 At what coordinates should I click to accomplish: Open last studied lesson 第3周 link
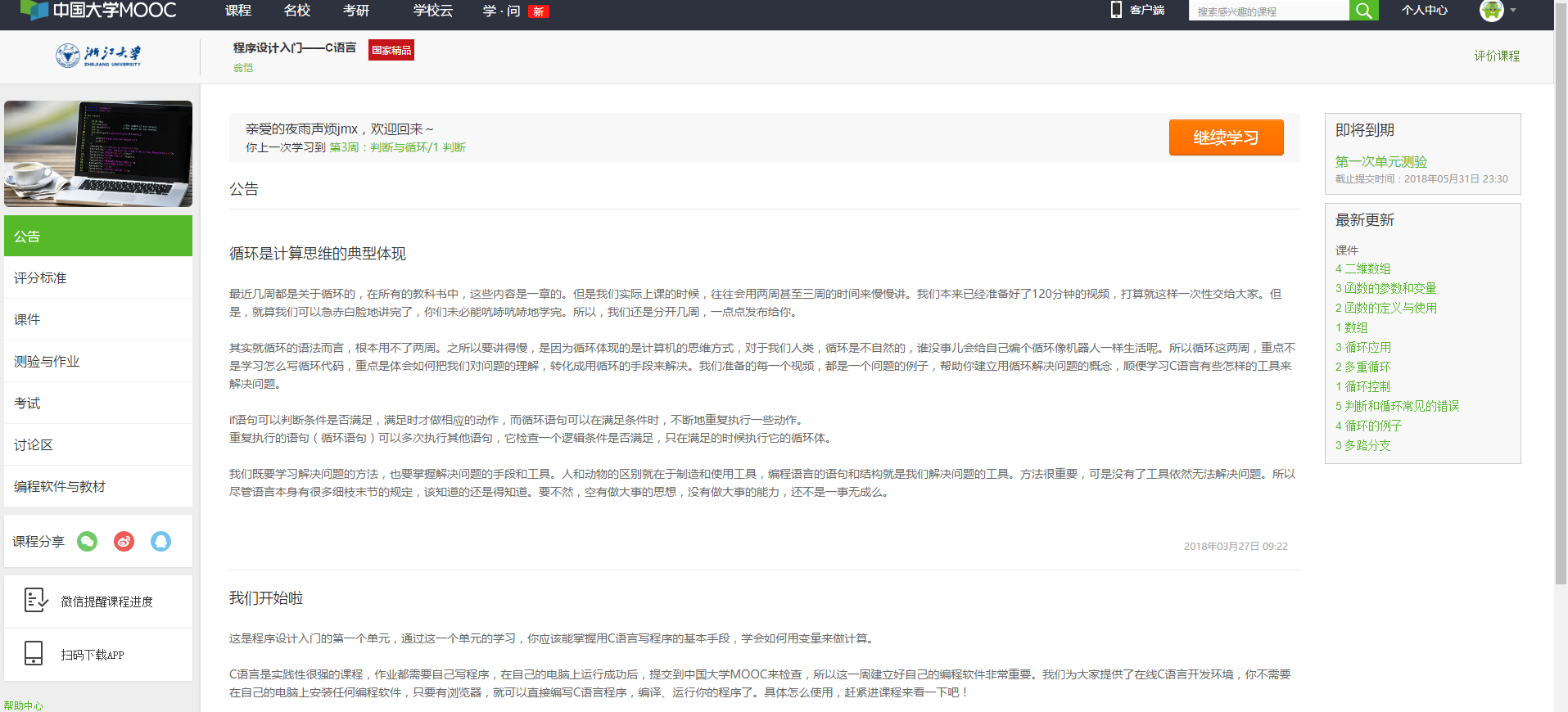point(397,147)
